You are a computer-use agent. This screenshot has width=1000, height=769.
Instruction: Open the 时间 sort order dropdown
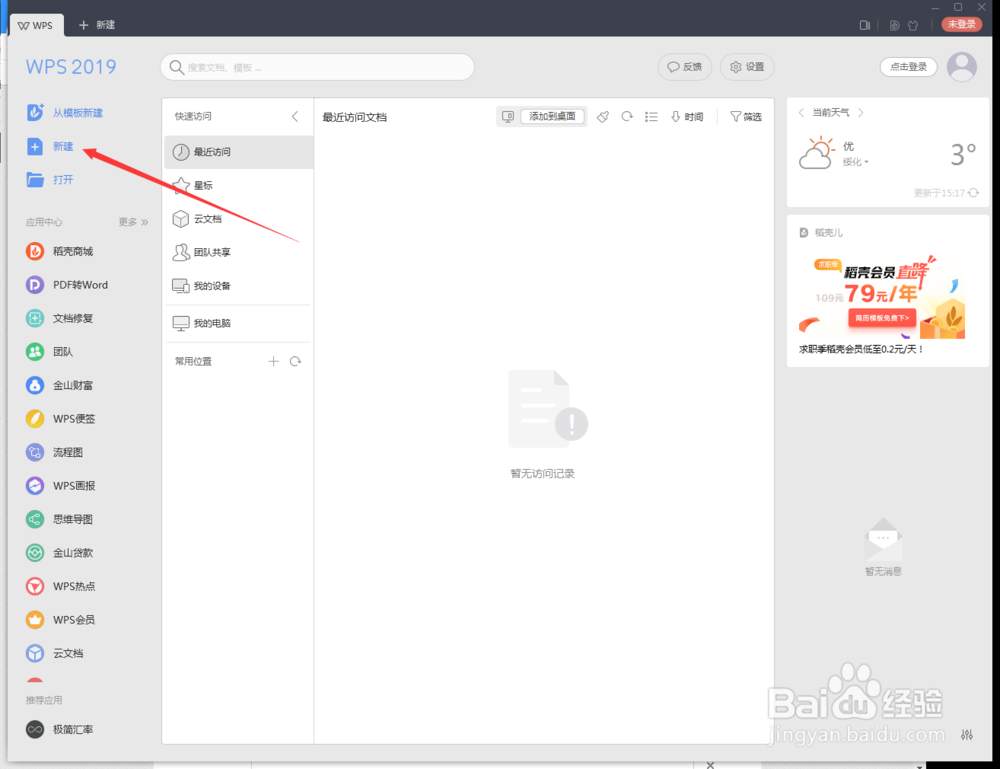[x=688, y=116]
